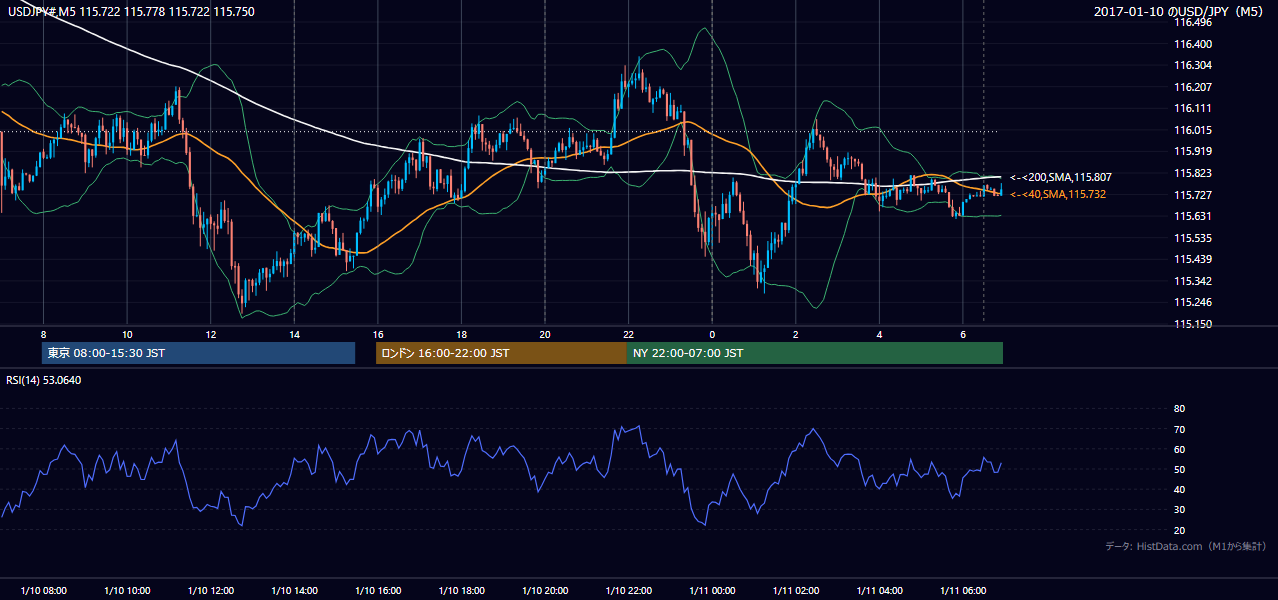
Task: Click price axis value 115.342
Action: [x=1192, y=281]
